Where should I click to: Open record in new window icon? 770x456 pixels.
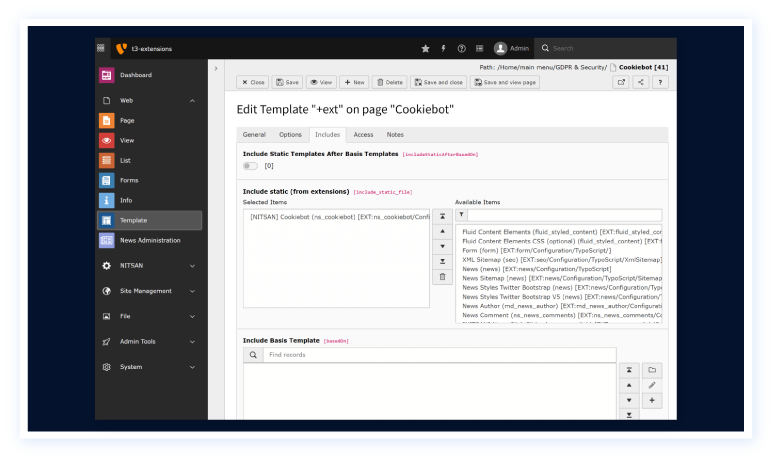621,82
